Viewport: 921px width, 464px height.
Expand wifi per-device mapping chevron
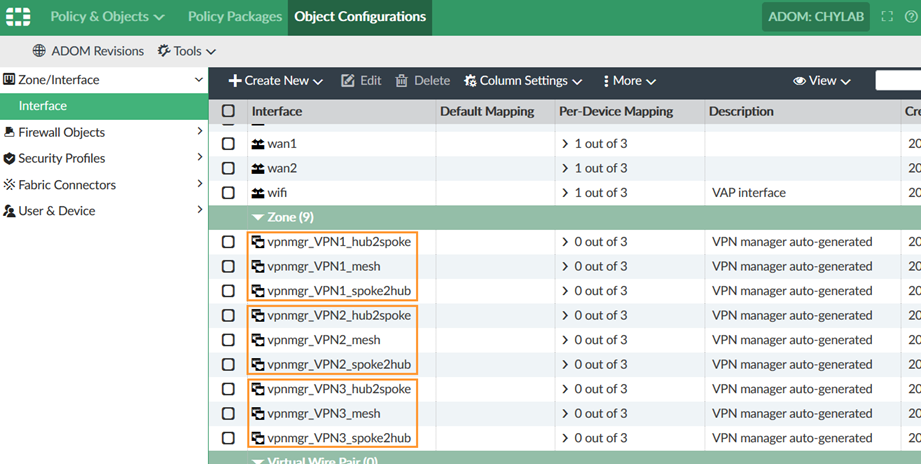[x=565, y=193]
